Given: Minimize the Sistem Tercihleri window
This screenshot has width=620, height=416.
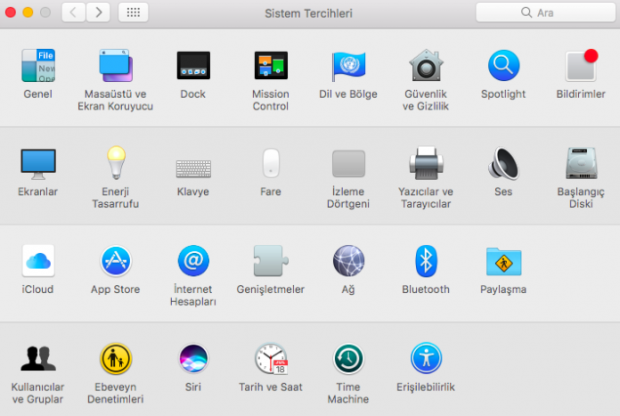Looking at the screenshot, I should tap(28, 13).
